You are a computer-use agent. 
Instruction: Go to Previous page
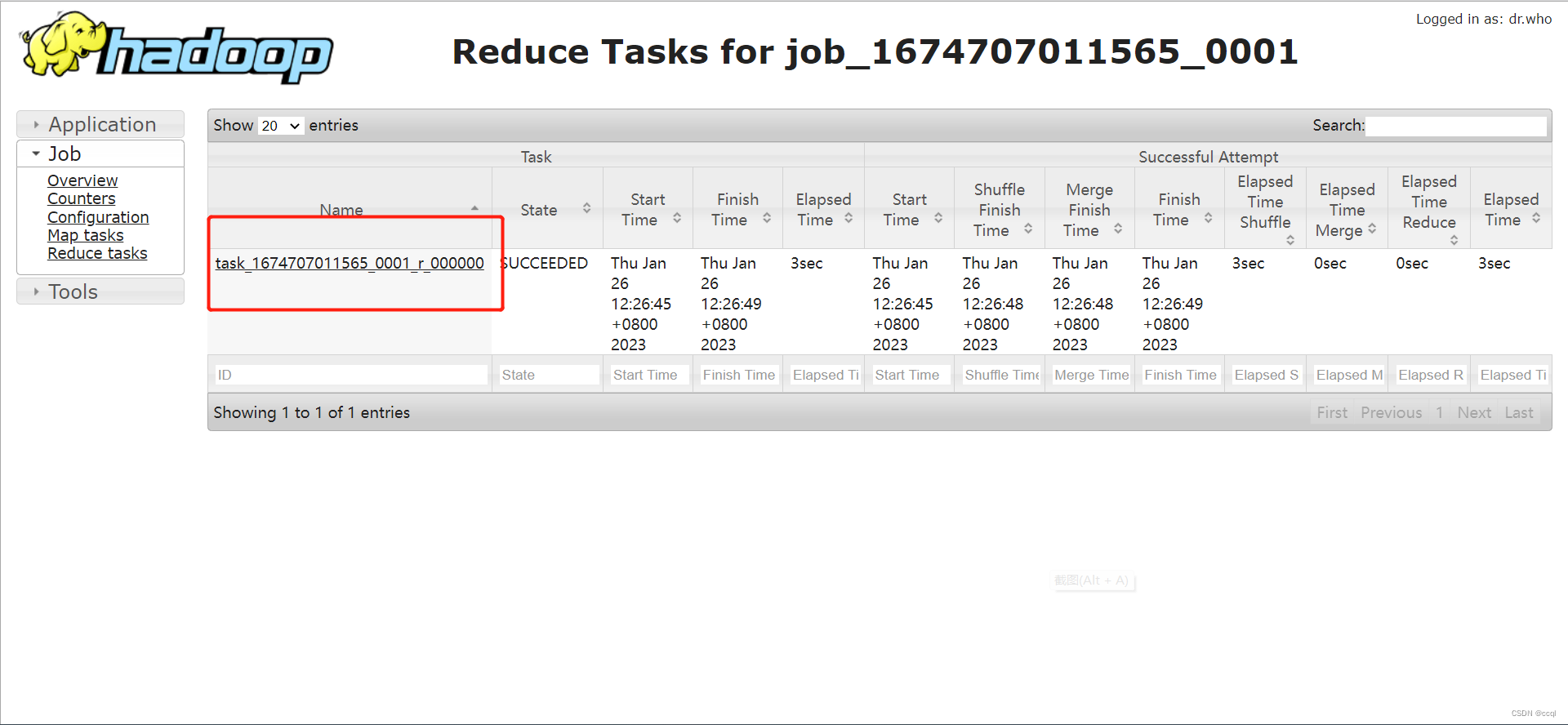(1392, 413)
